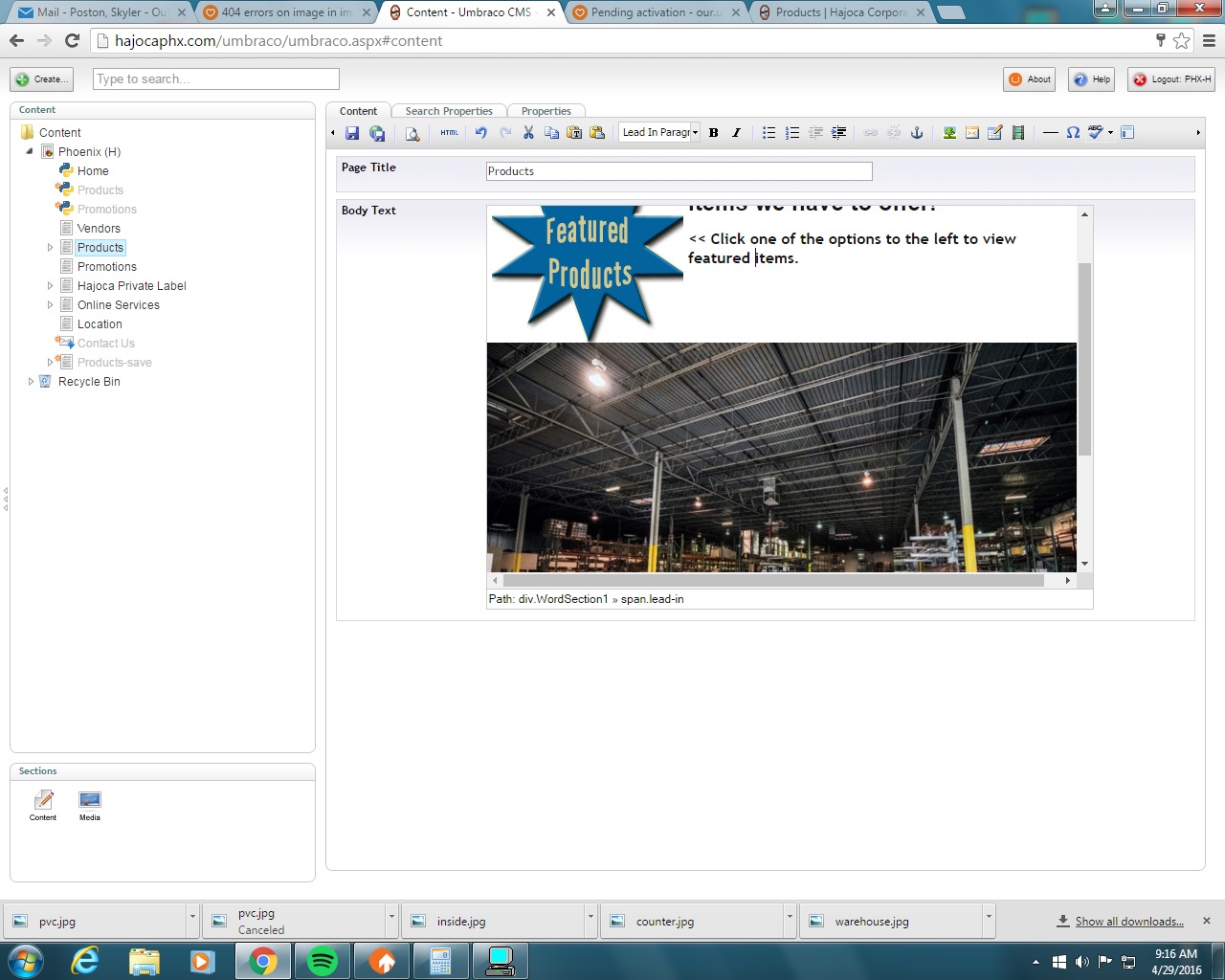Expand the Hajoca Private Label tree item
The image size is (1225, 980).
click(51, 285)
